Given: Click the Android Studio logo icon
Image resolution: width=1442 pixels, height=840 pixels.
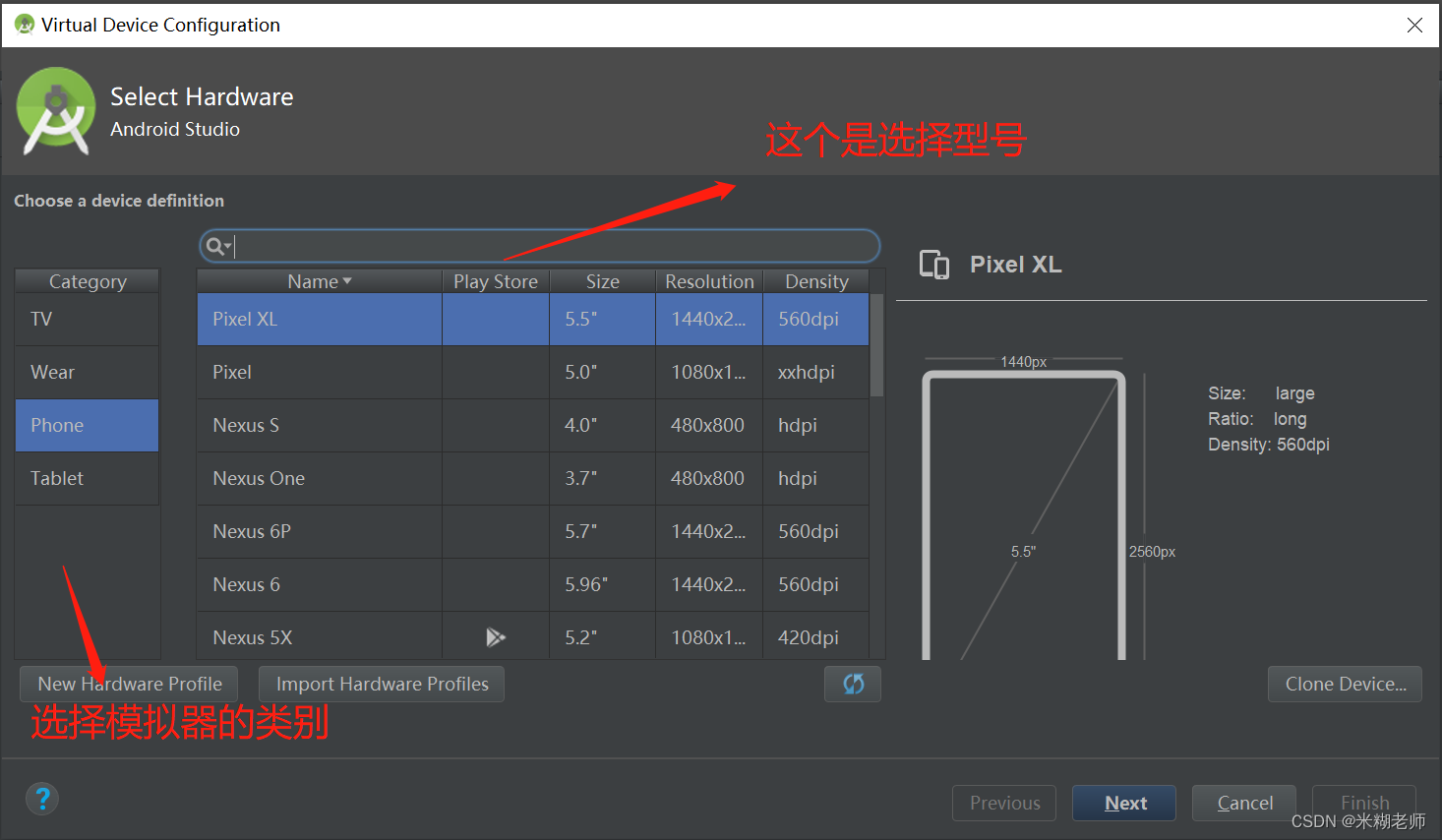Looking at the screenshot, I should [x=56, y=111].
